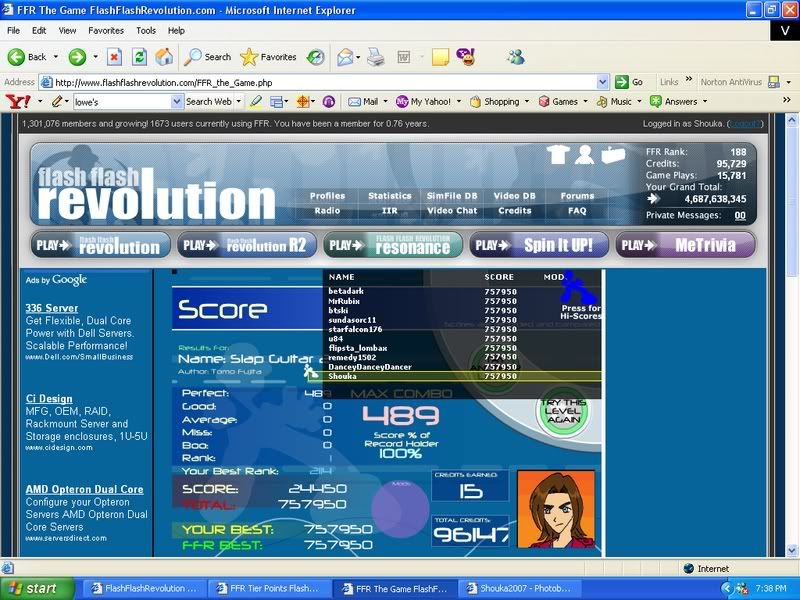Viewport: 800px width, 600px height.
Task: Click the profile silhouette icon in the FFR header
Action: tap(584, 155)
